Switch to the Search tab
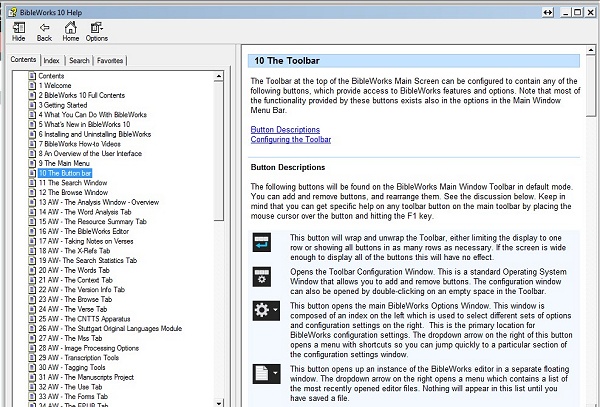Screen dimensions: 600x407 tap(79, 60)
